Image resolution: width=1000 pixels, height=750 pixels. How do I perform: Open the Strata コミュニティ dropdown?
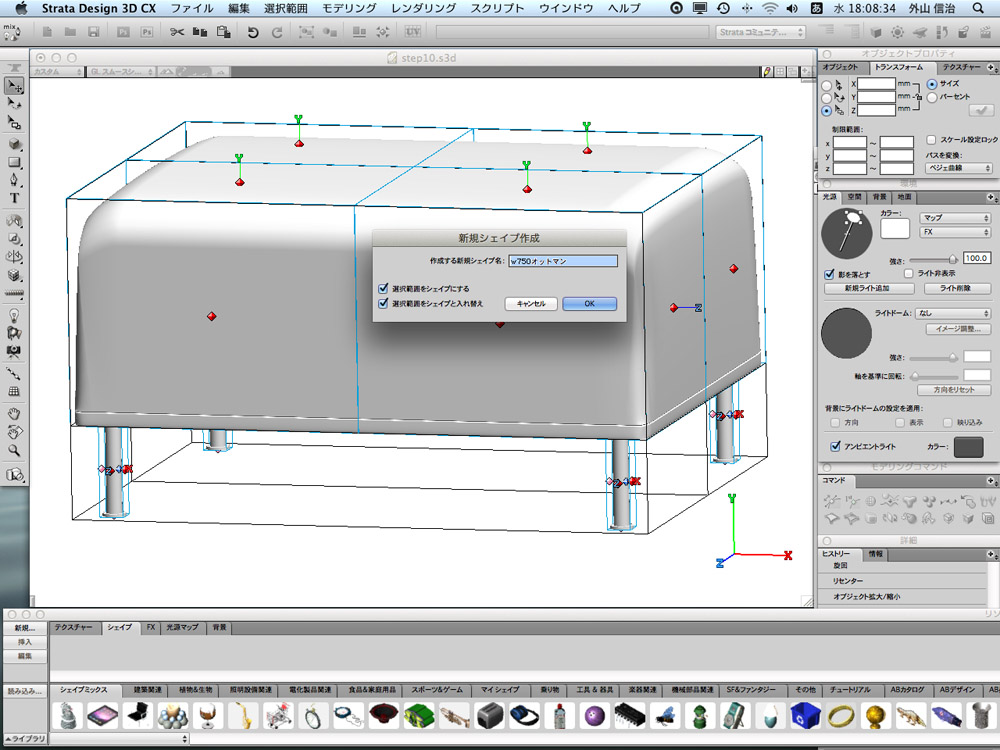(x=760, y=32)
